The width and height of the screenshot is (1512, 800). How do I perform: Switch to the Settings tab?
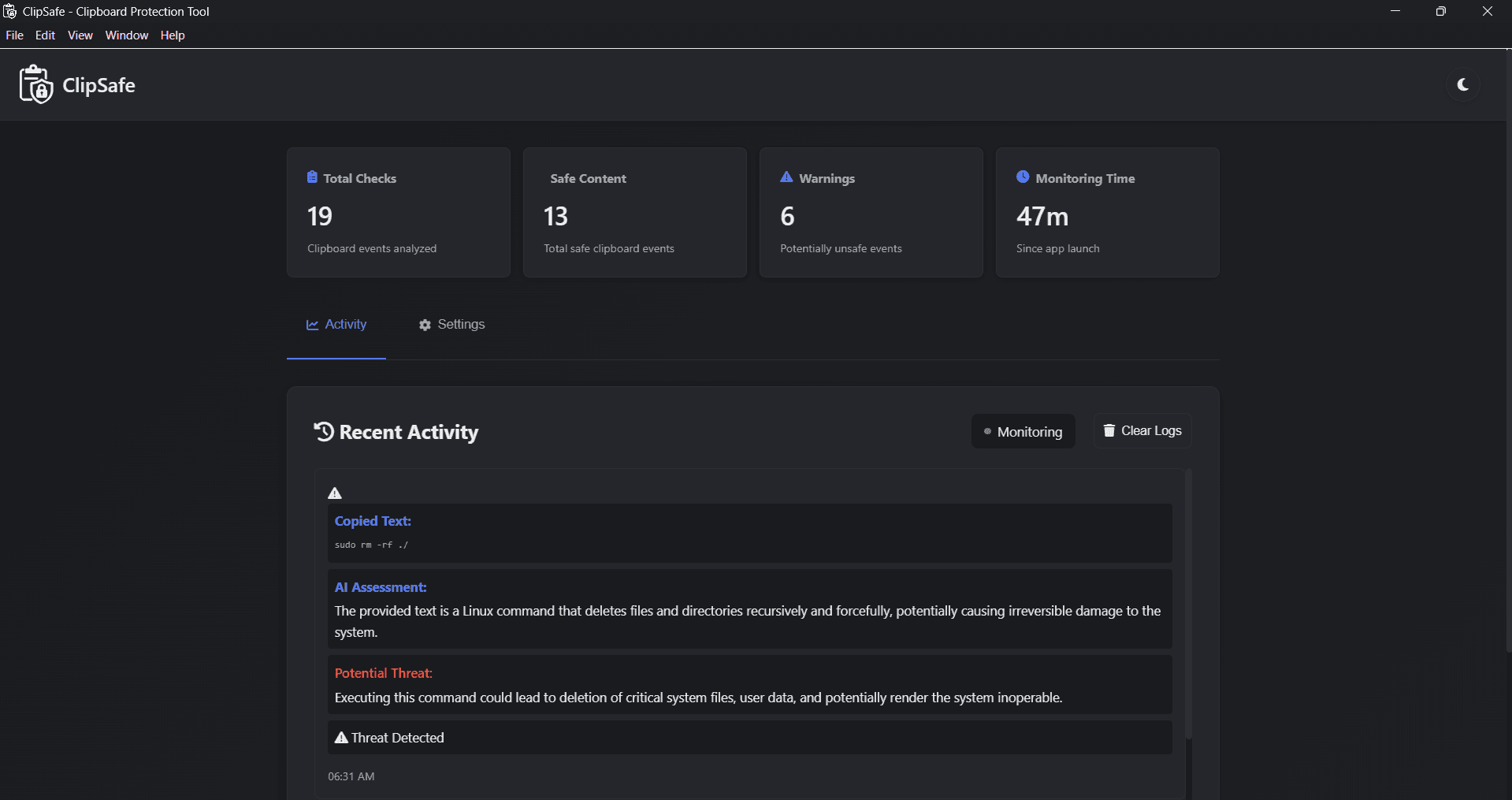pos(451,325)
